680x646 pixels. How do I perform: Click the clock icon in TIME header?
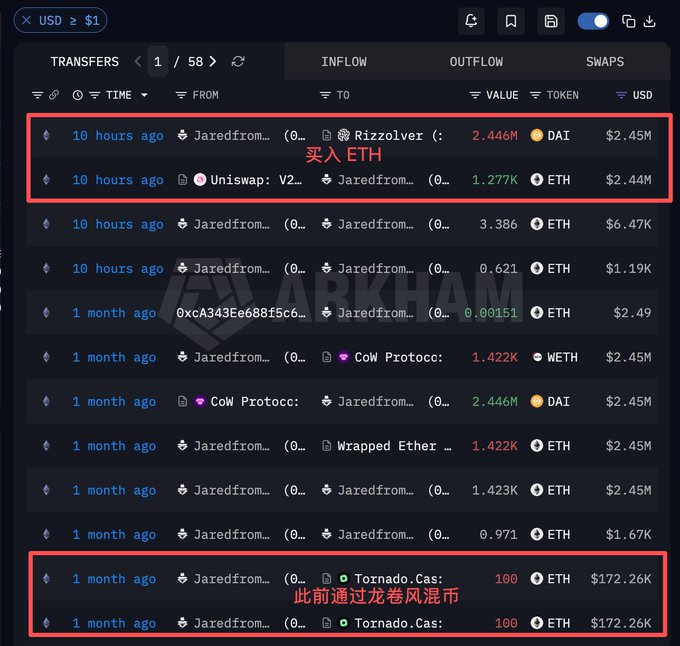tap(78, 95)
